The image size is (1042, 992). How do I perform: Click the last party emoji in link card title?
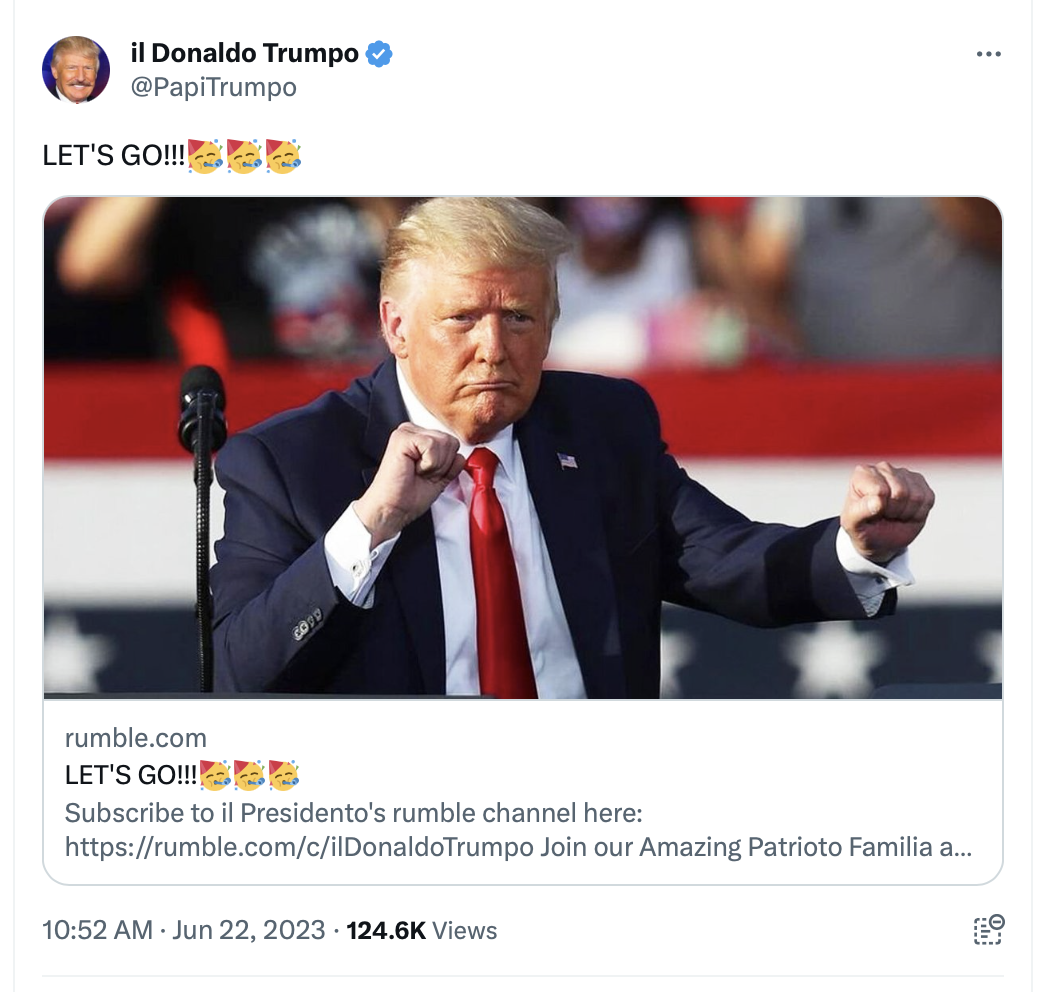284,775
